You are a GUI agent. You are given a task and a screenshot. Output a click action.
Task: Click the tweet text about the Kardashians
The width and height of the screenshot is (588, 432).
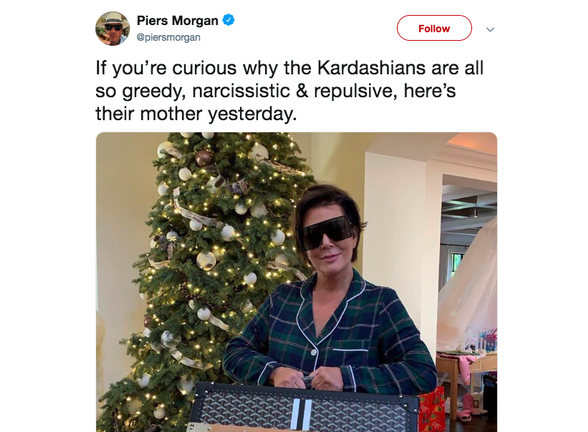tap(290, 91)
